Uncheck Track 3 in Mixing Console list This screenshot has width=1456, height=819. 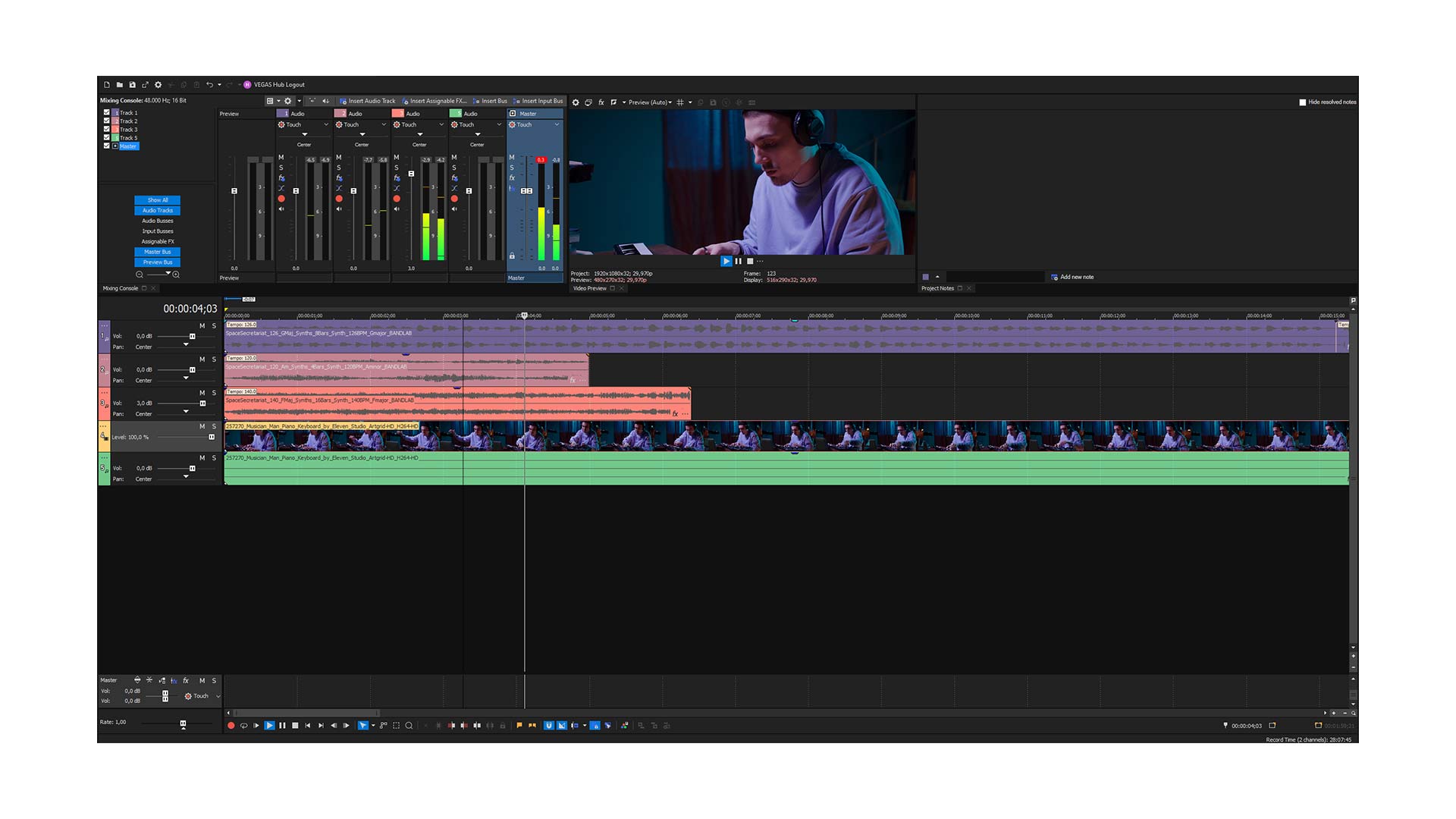(107, 129)
